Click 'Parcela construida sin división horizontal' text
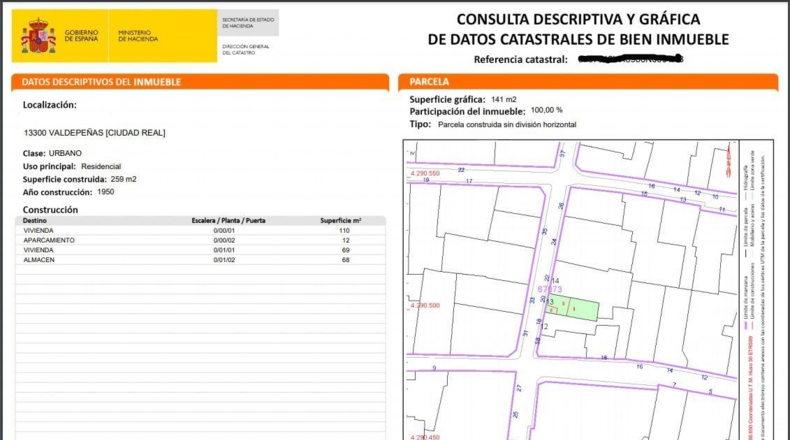Image resolution: width=790 pixels, height=440 pixels. pos(507,124)
